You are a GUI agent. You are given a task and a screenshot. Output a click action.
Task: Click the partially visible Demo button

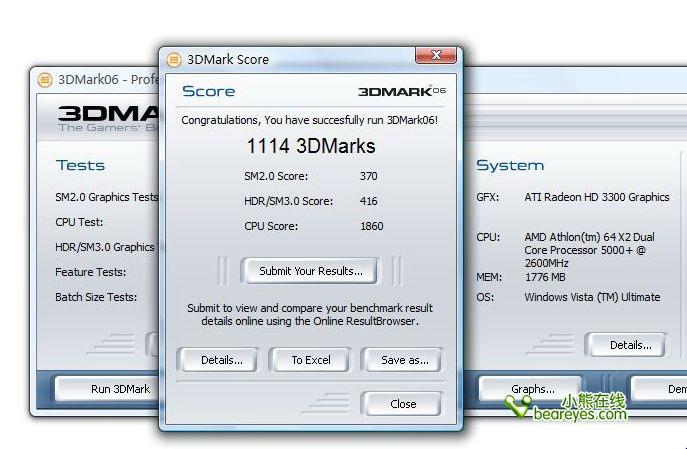coord(670,389)
